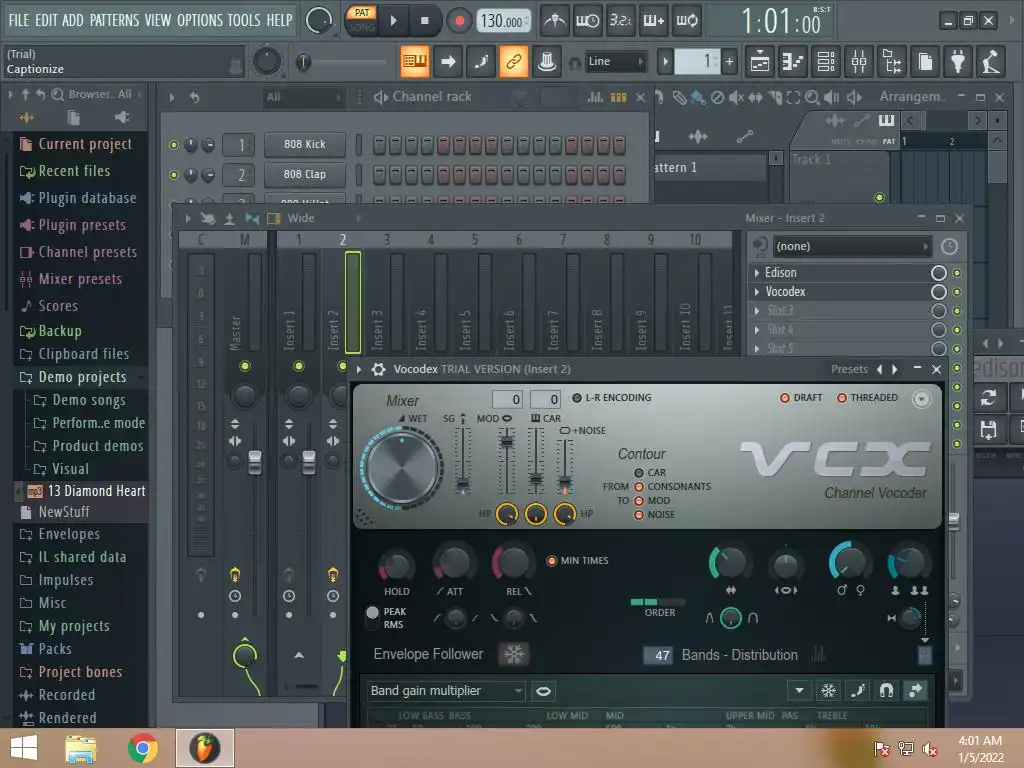Toggle link to controller icon
The height and width of the screenshot is (768, 1024).
click(513, 61)
